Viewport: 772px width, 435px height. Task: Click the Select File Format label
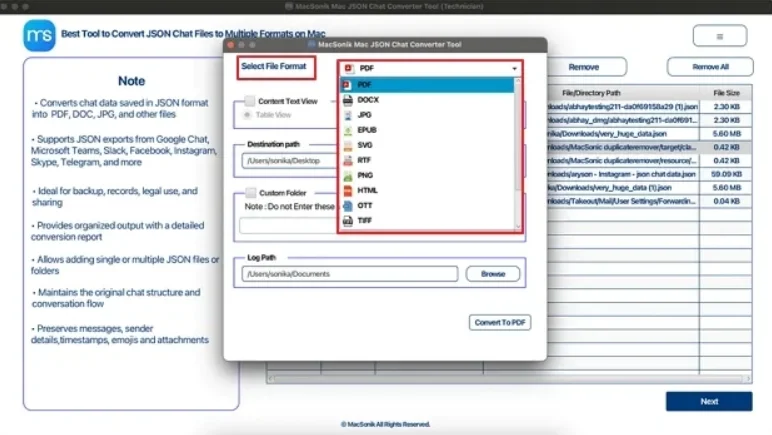[274, 66]
